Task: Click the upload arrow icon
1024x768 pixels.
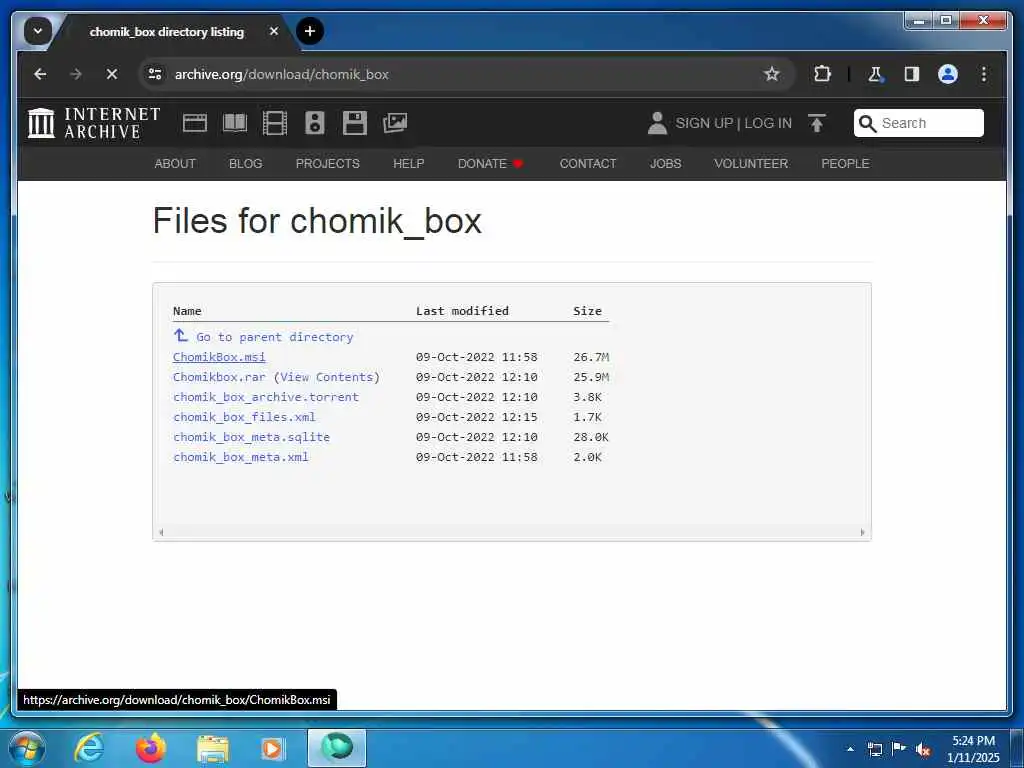Action: coord(816,123)
